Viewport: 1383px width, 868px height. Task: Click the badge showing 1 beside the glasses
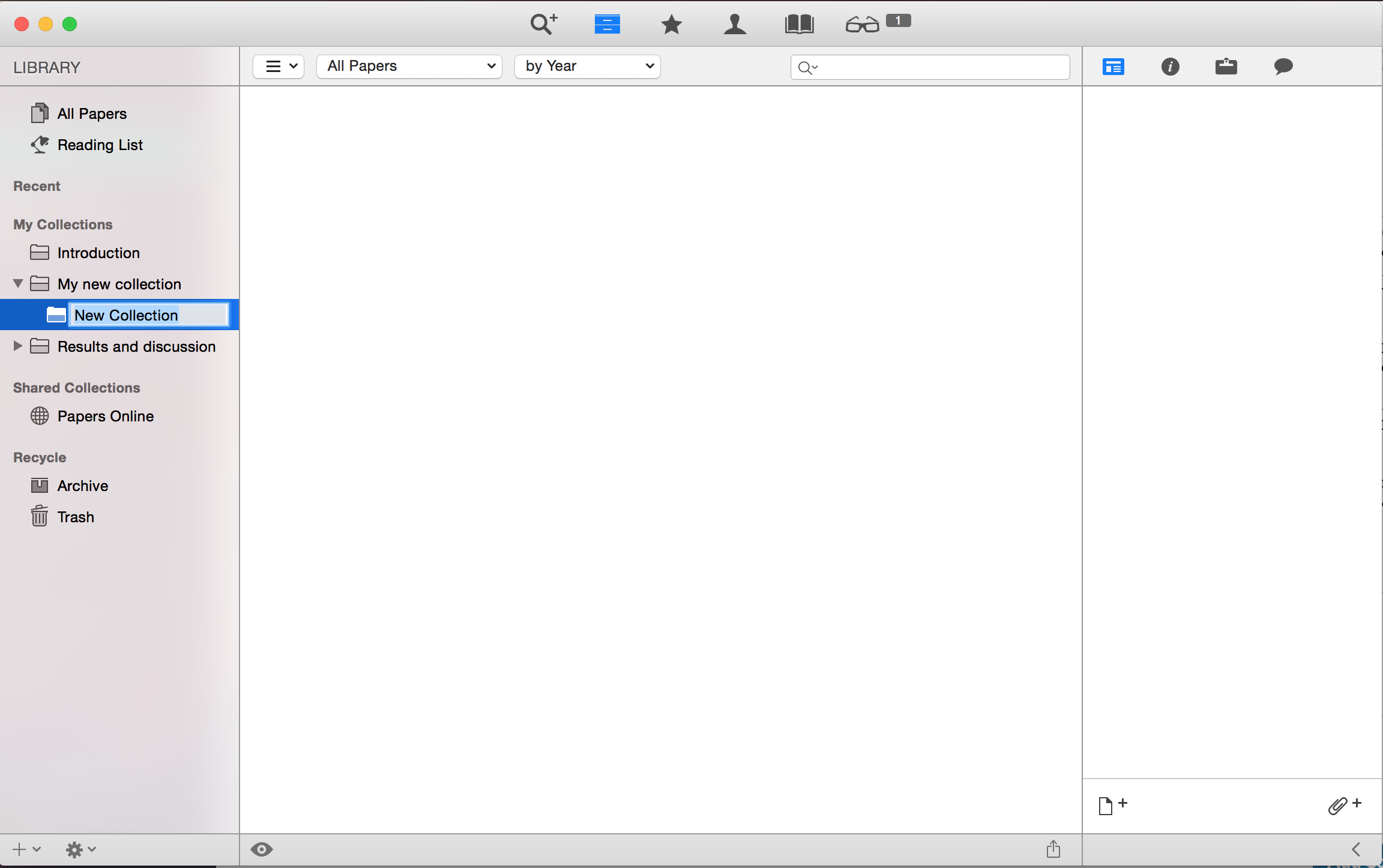point(898,21)
